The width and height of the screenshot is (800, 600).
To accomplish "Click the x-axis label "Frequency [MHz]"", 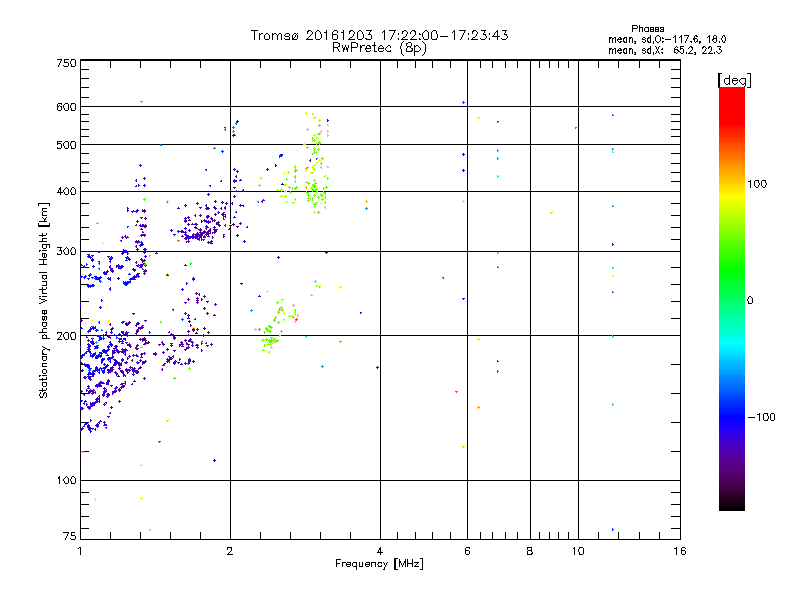I will pos(379,563).
